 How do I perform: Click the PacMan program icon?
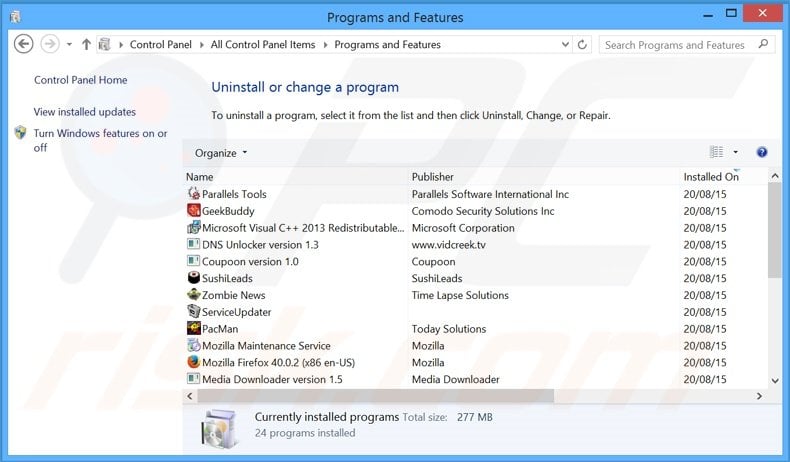click(193, 328)
